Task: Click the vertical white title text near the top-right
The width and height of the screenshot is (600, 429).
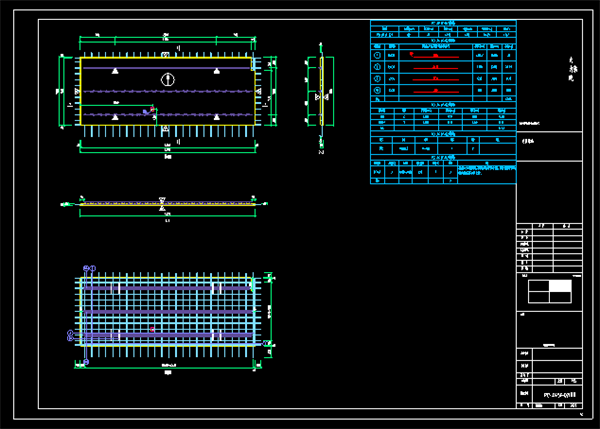Action: (572, 69)
